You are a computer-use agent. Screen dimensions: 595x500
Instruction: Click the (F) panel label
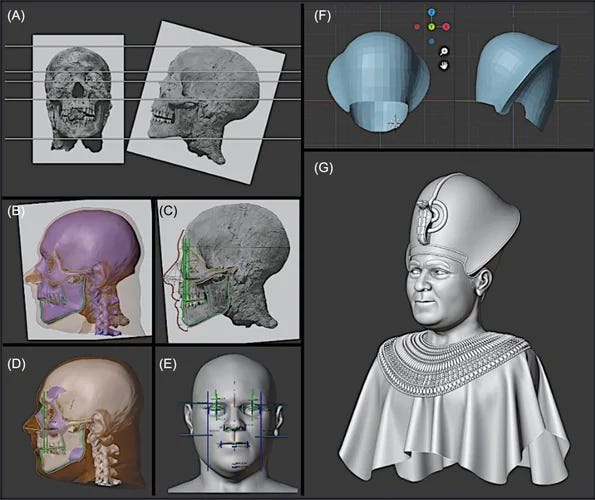323,16
